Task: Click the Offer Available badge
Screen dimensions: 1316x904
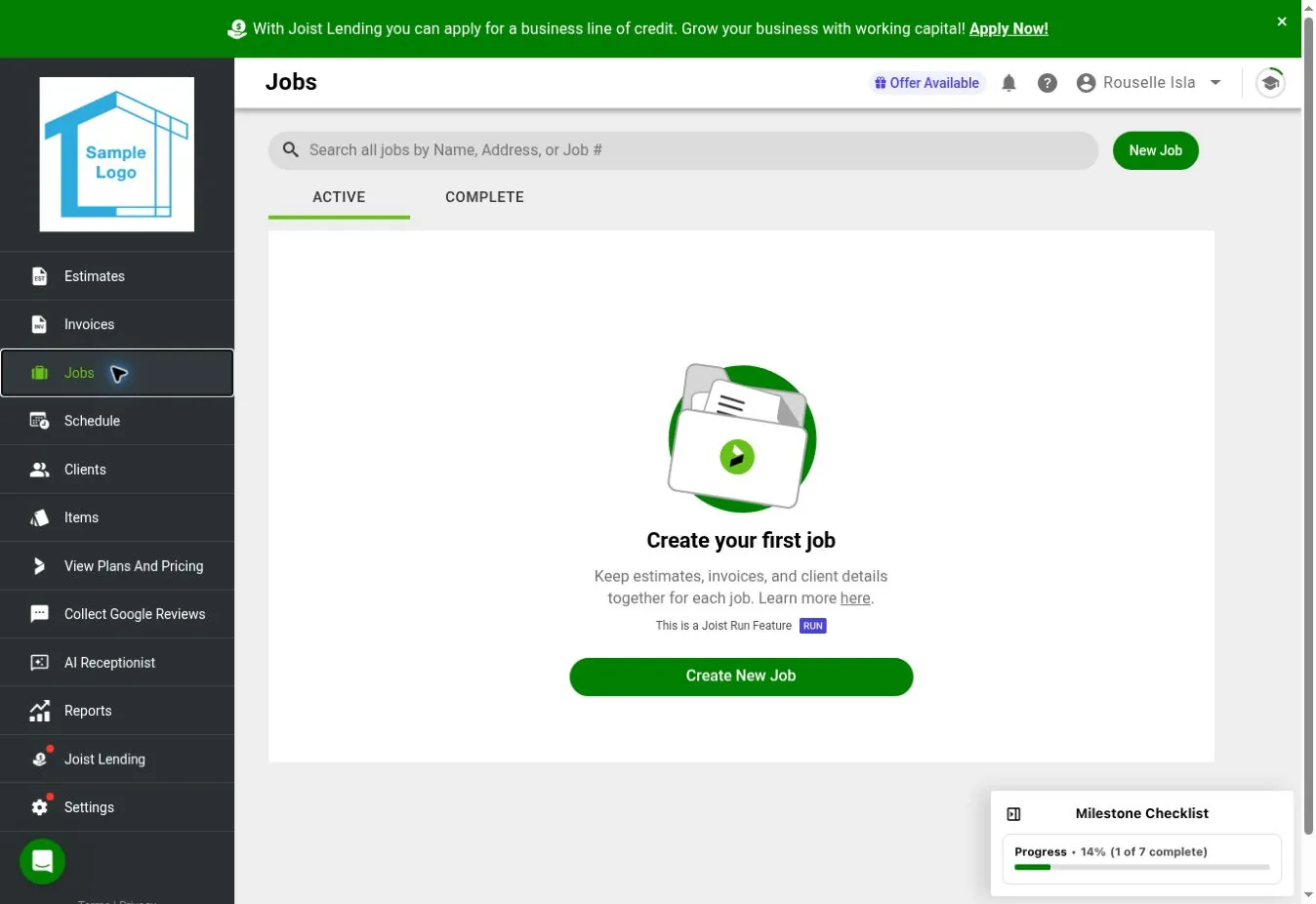Action: [927, 83]
